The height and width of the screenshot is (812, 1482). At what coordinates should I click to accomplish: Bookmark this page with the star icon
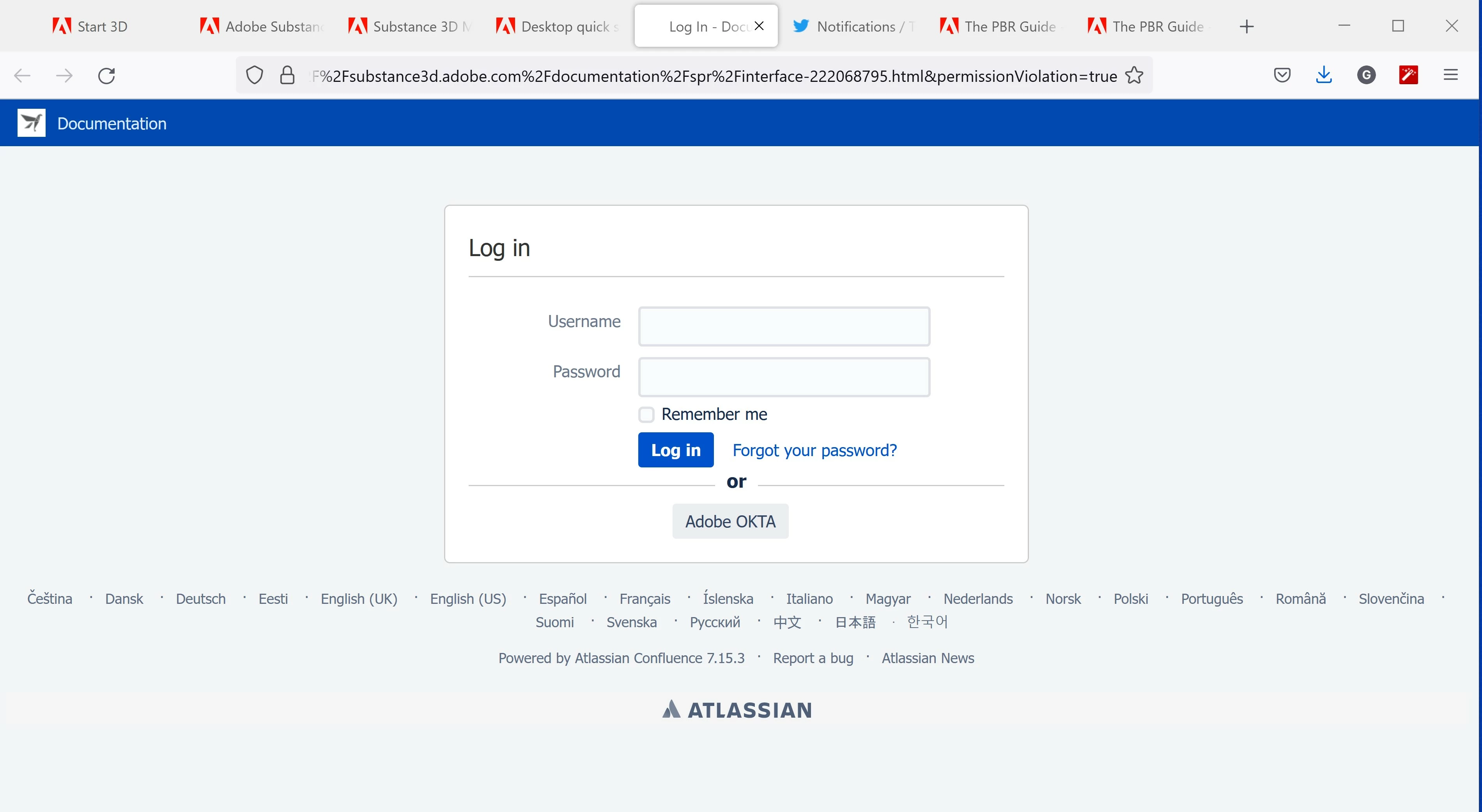1134,75
